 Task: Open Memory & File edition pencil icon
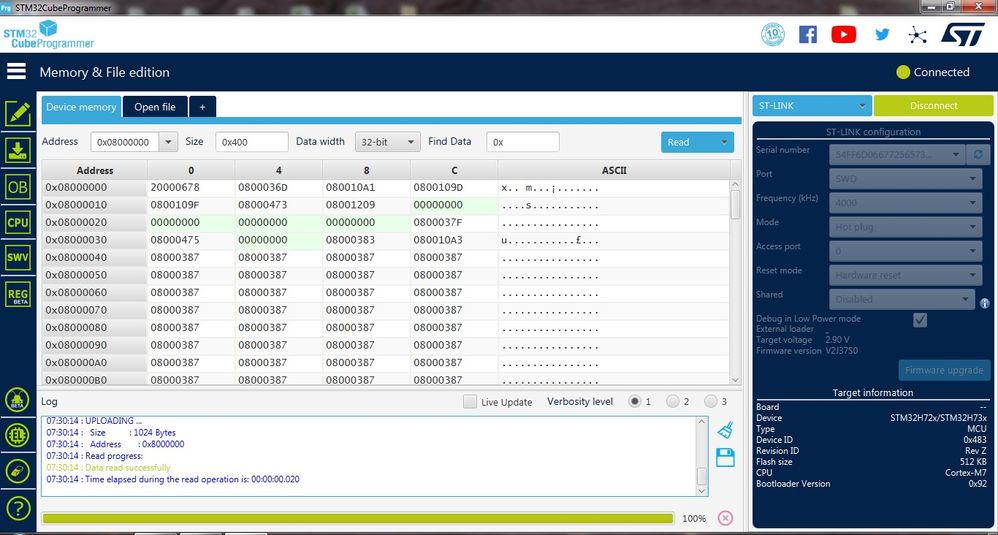click(18, 114)
